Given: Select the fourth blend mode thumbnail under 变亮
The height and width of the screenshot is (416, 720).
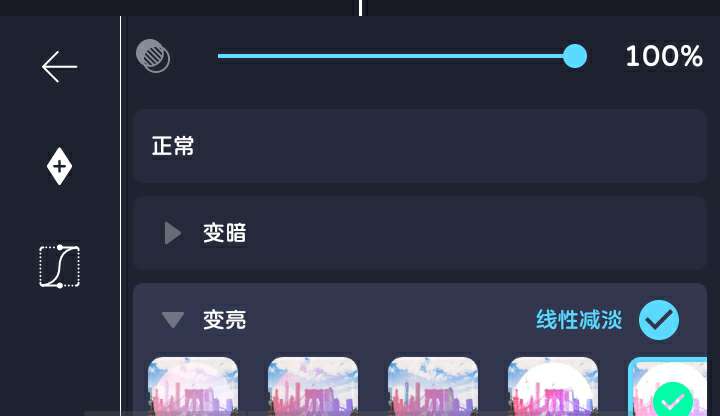Looking at the screenshot, I should pyautogui.click(x=553, y=387).
